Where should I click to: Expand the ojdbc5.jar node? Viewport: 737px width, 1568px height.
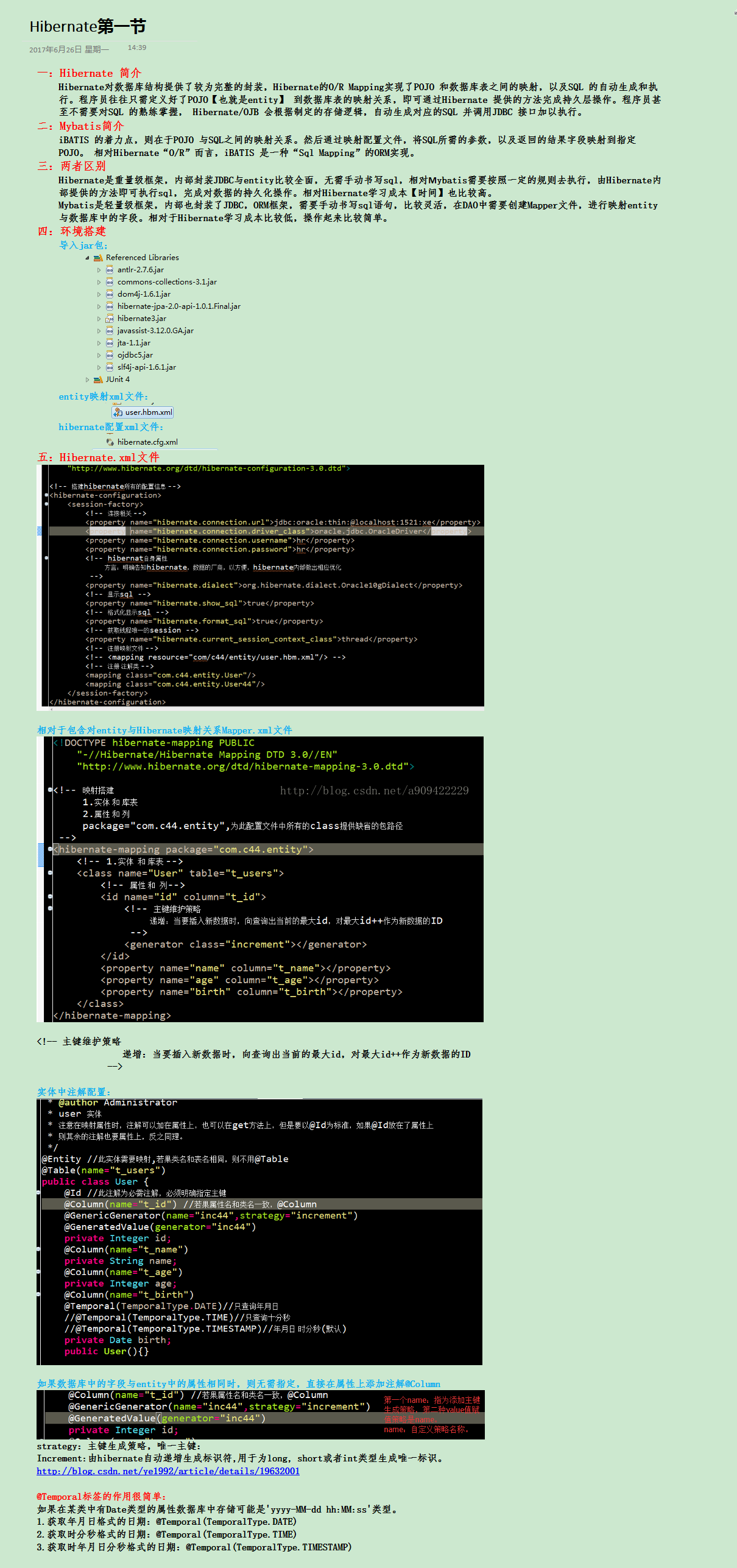(99, 355)
